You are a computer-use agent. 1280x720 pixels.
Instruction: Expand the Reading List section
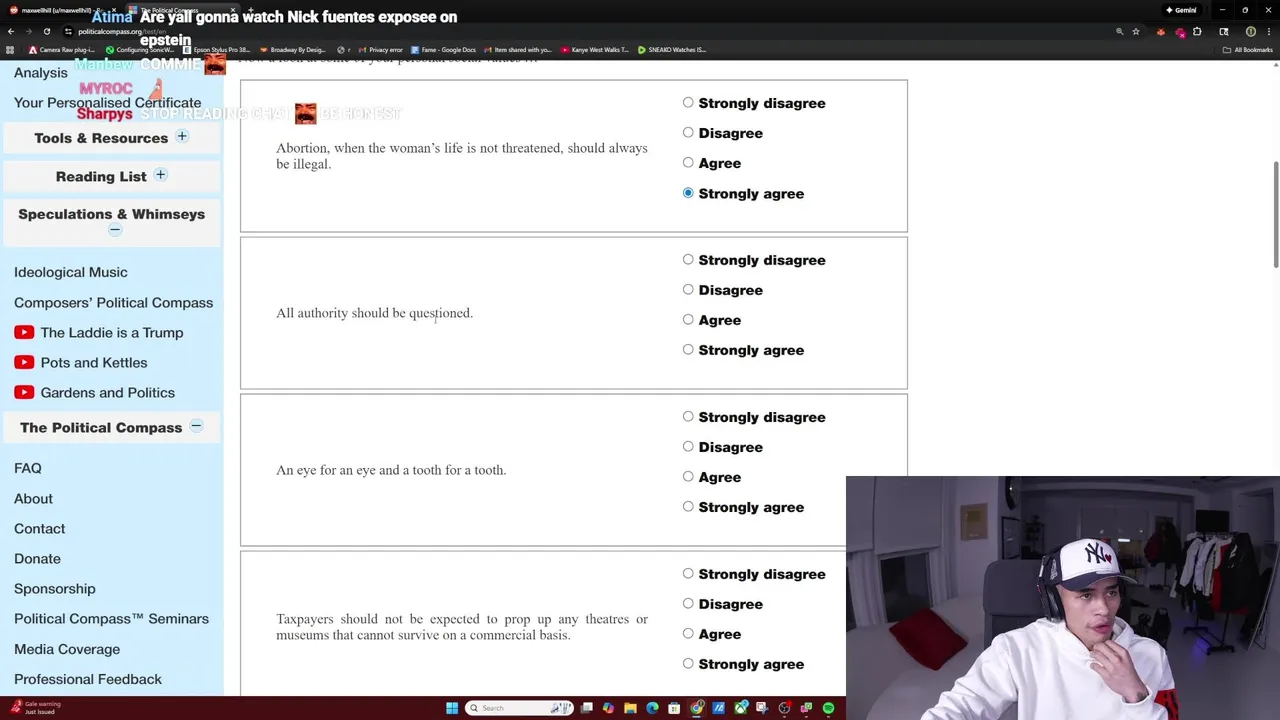[x=160, y=174]
